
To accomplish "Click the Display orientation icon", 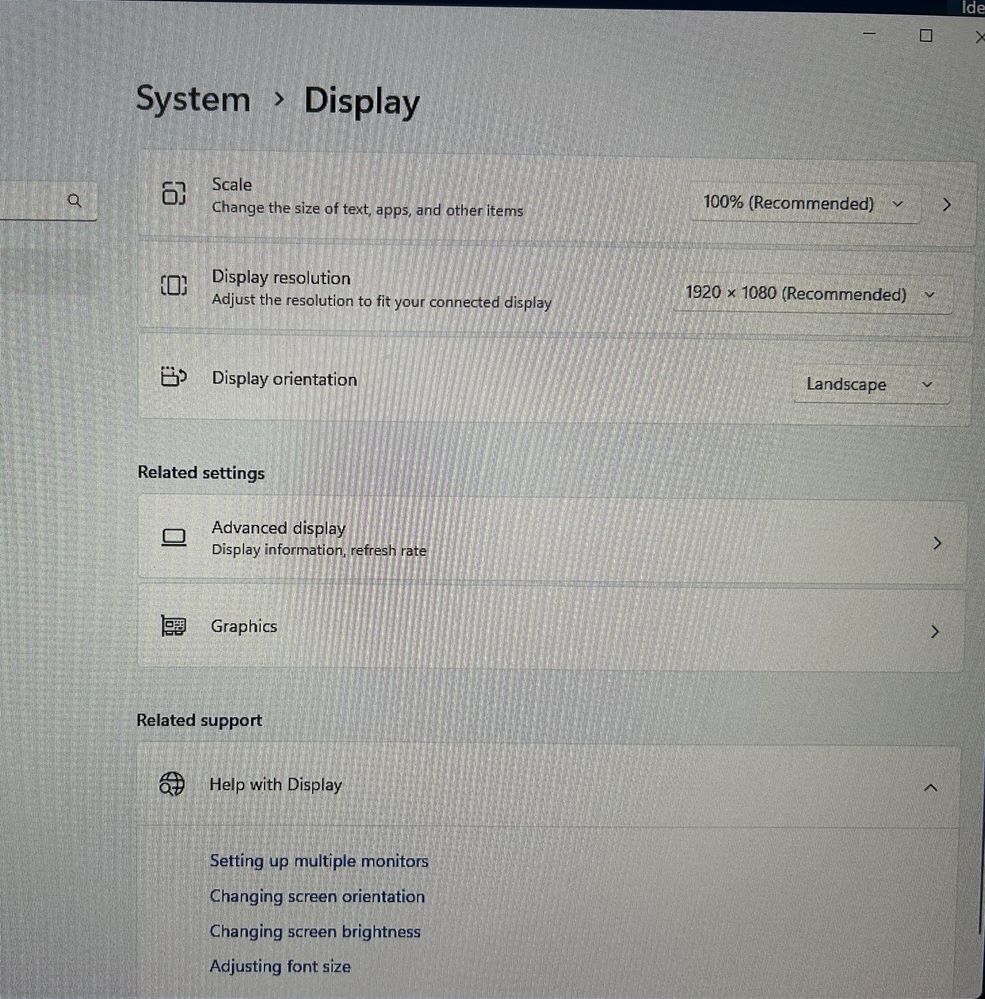I will [174, 378].
